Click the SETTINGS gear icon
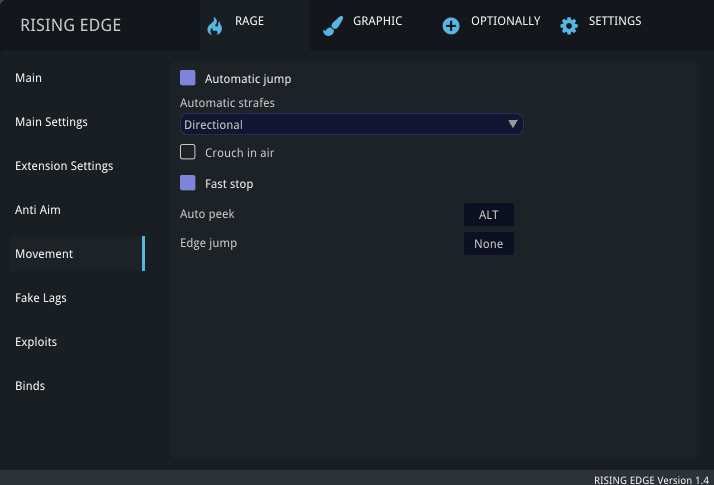This screenshot has height=485, width=714. (x=569, y=26)
